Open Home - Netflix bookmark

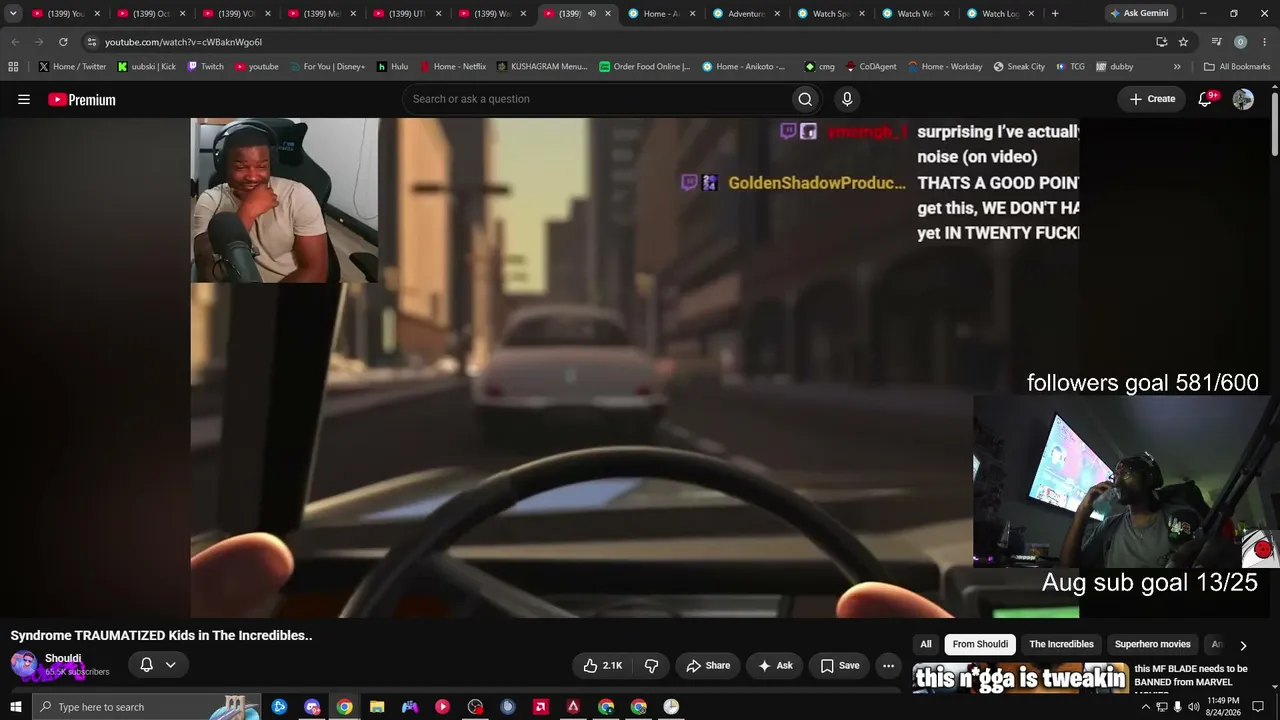point(453,66)
